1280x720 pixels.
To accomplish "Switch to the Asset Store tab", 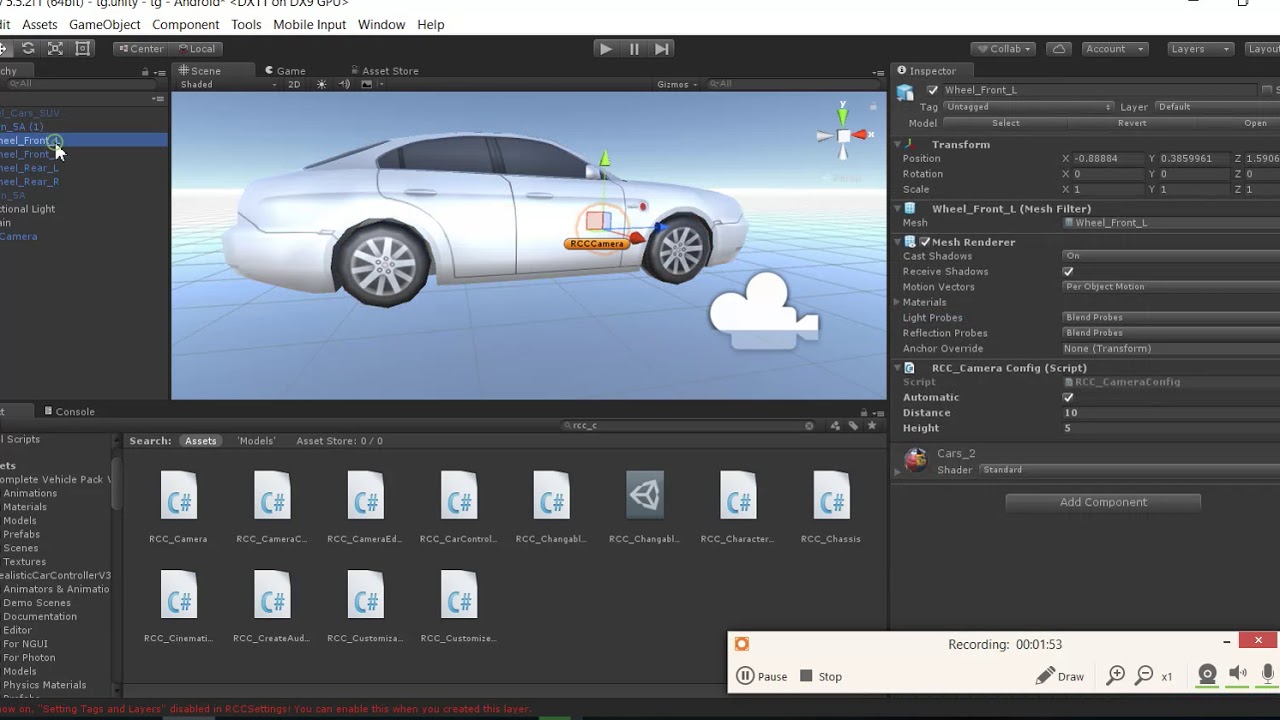I will 384,71.
